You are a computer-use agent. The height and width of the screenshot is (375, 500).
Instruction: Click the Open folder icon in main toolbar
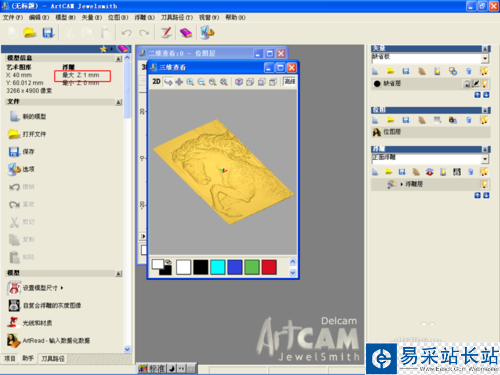click(30, 33)
